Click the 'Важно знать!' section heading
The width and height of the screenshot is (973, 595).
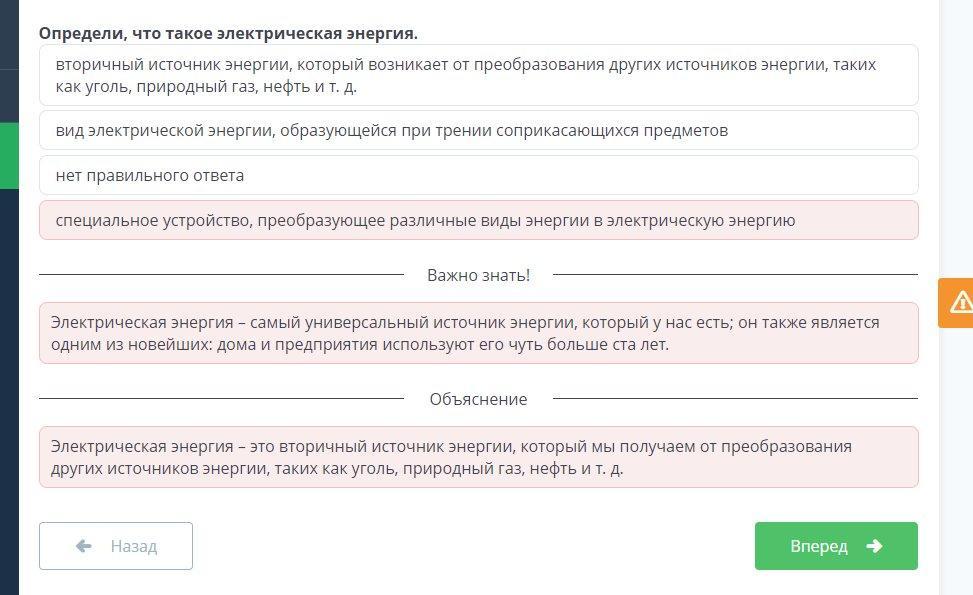pyautogui.click(x=478, y=275)
